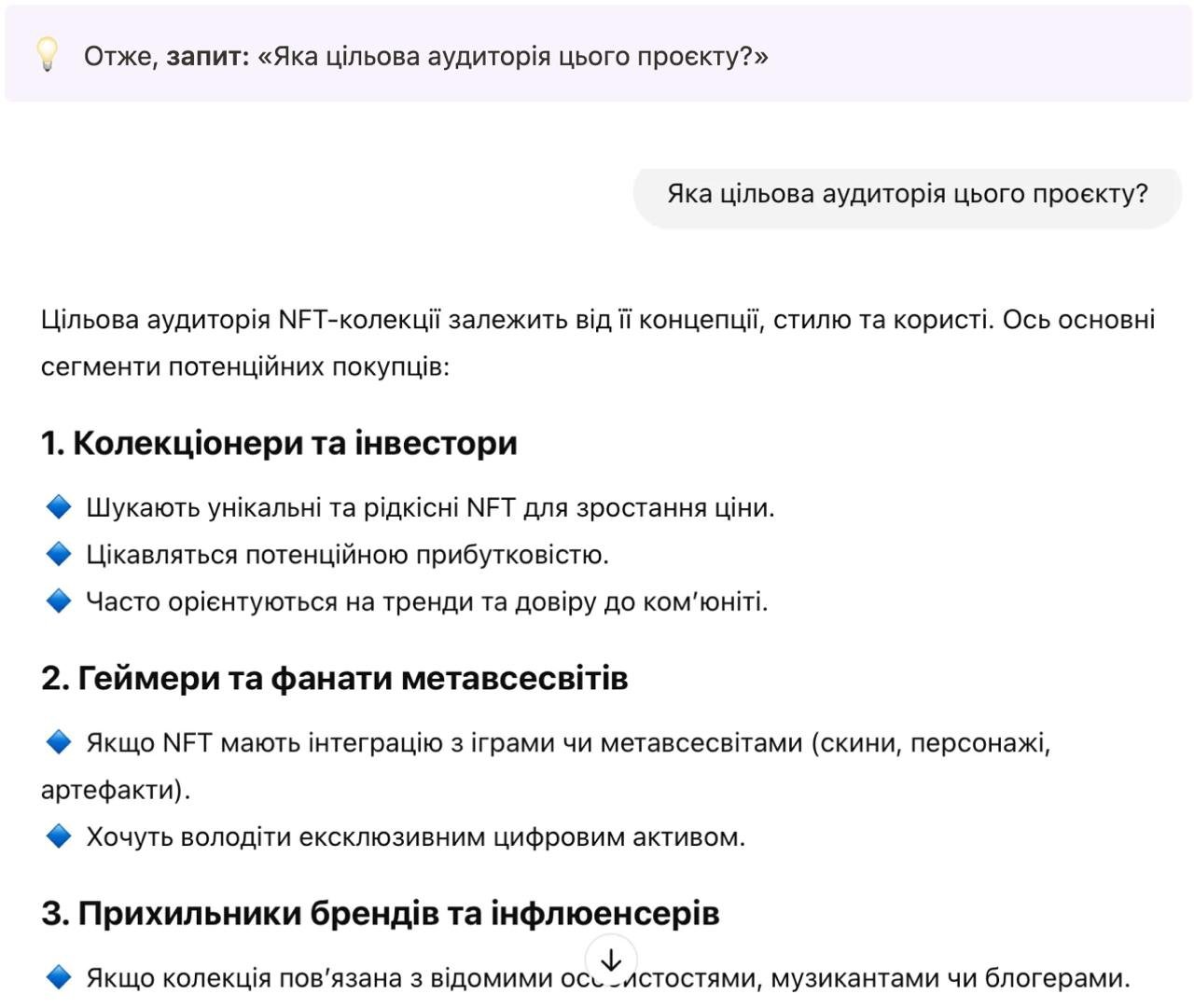Click the intro paragraph "Цільова аудиторія NFT-колекції"
Viewport: 1194px width, 1008px height.
coord(597,320)
